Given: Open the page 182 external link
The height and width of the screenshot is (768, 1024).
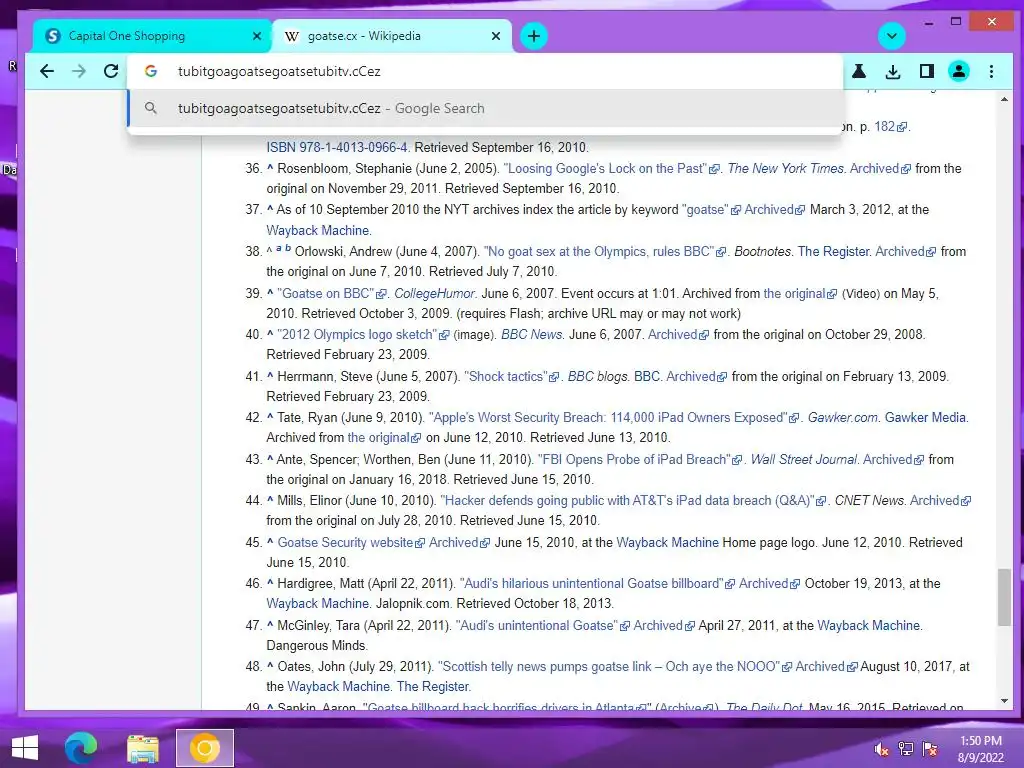Looking at the screenshot, I should tap(890, 126).
